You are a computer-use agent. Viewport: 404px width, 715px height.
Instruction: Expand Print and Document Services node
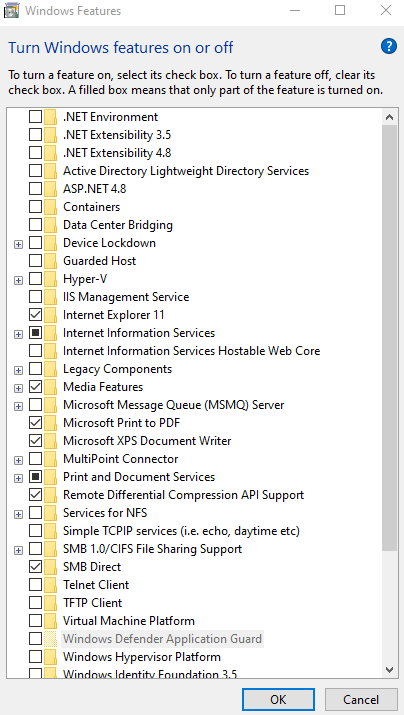pyautogui.click(x=18, y=478)
